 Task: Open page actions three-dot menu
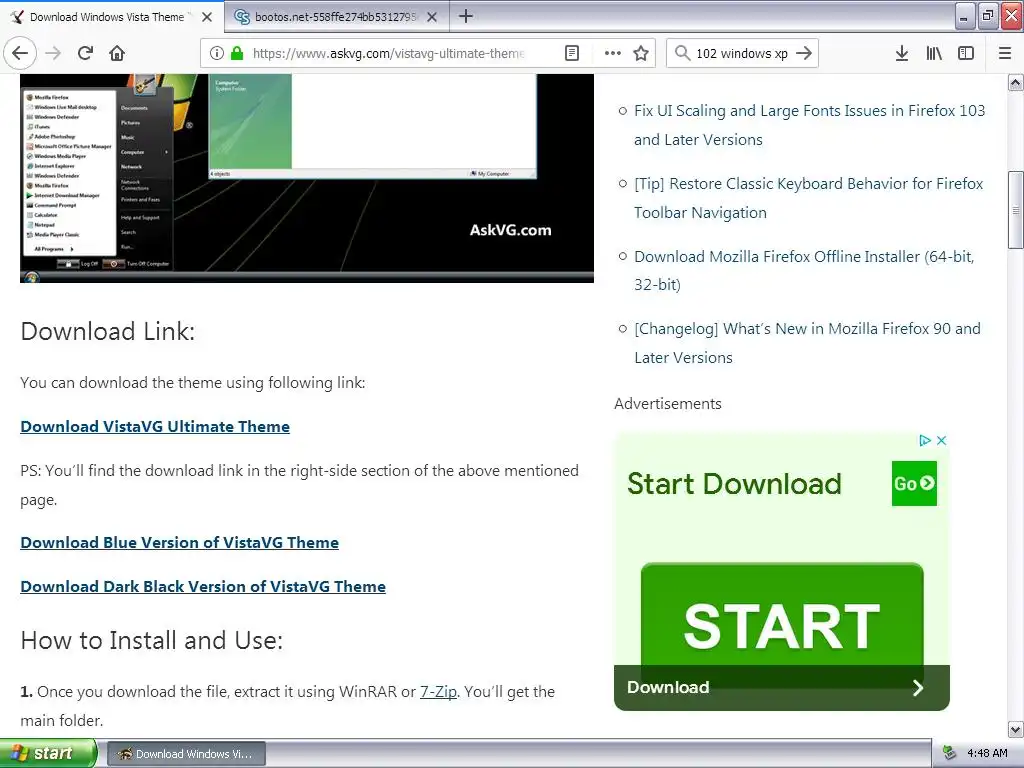click(x=613, y=53)
